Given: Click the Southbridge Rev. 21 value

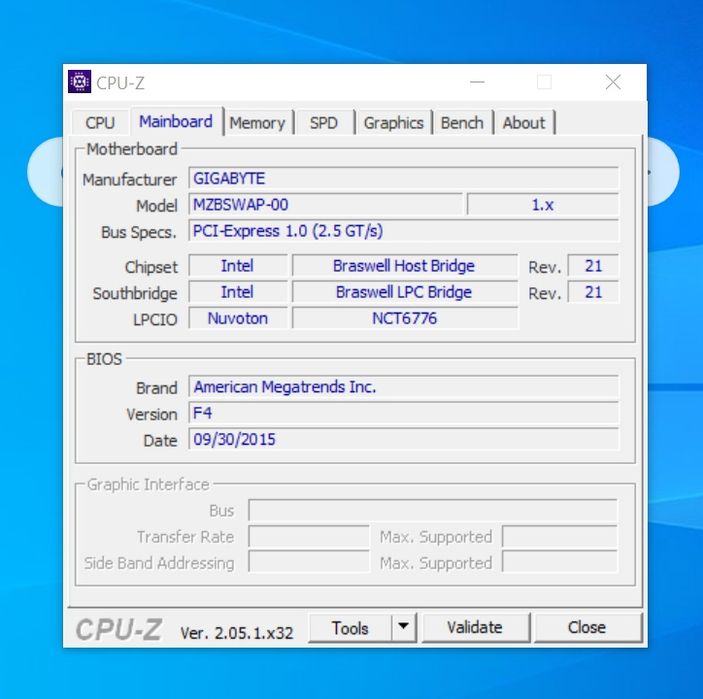Looking at the screenshot, I should [593, 292].
